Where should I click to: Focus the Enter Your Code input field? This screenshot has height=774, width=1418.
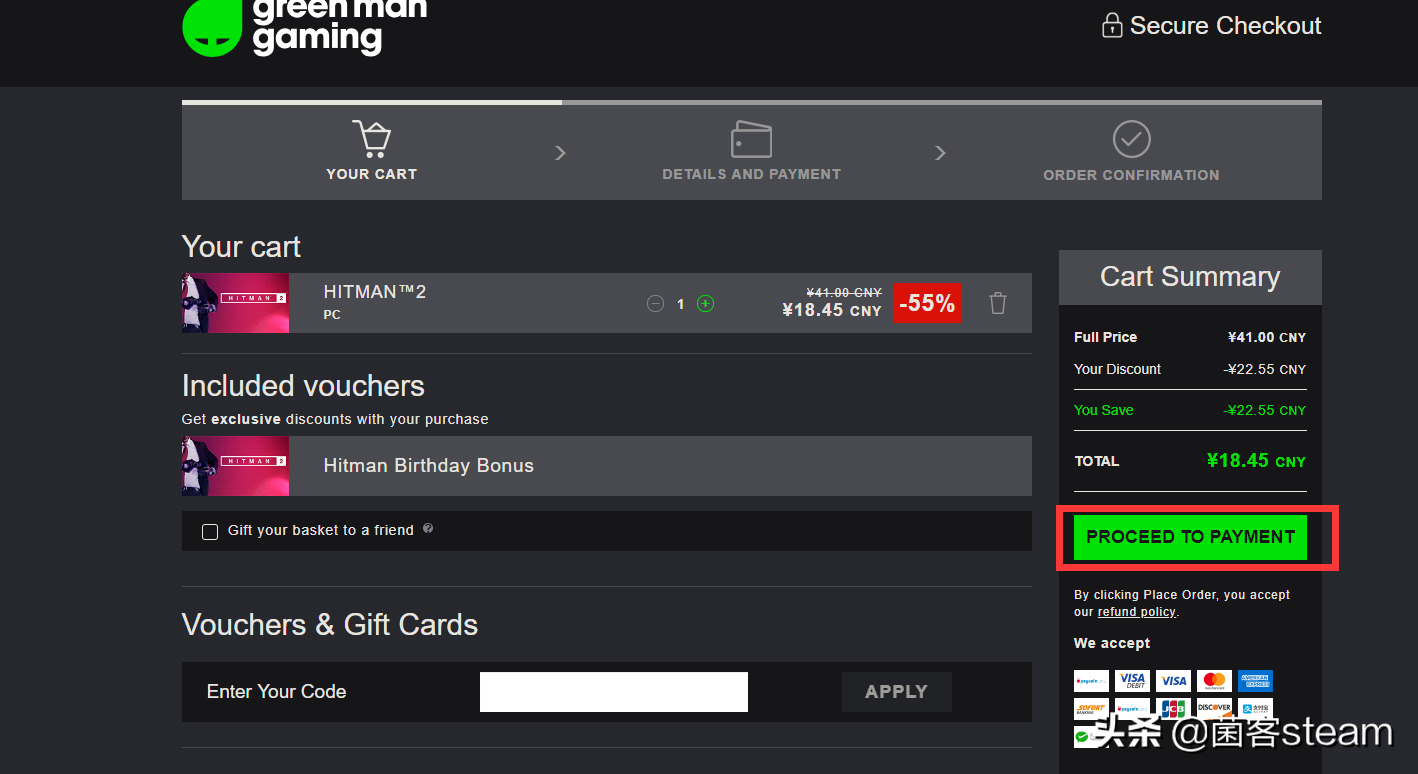[614, 692]
